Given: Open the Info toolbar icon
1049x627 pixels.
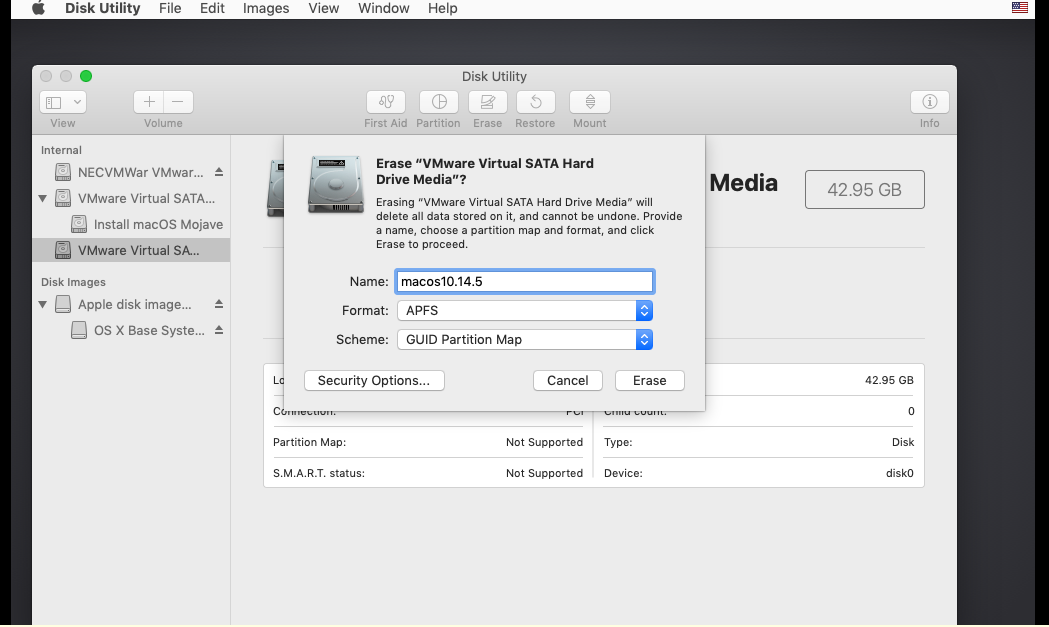Looking at the screenshot, I should 929,102.
